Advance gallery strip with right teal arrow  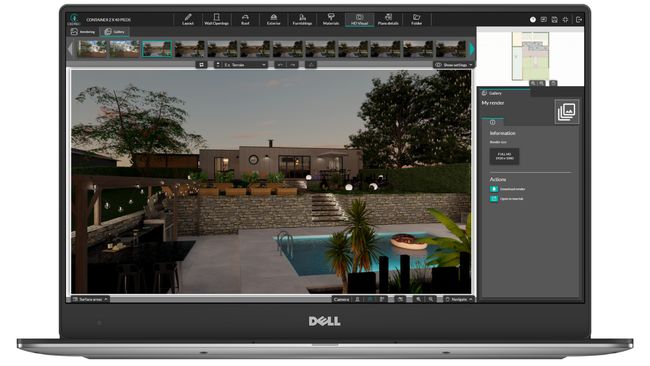pyautogui.click(x=472, y=49)
